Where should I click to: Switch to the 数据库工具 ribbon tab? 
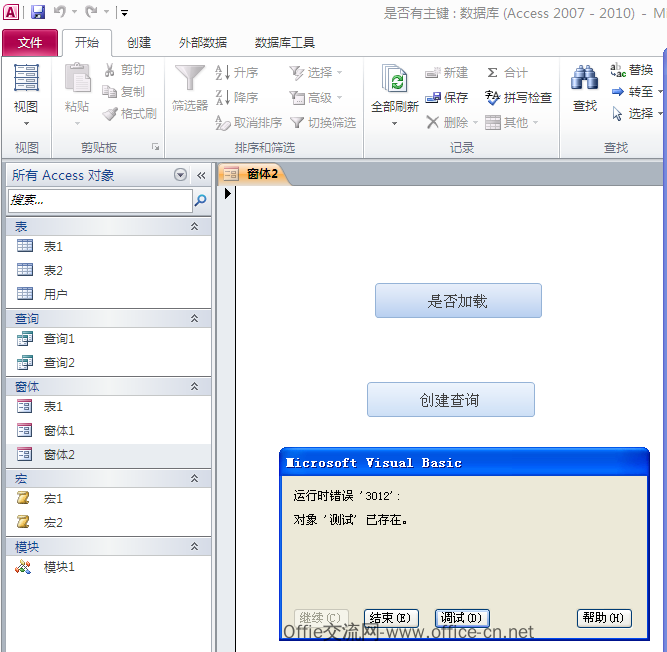pyautogui.click(x=285, y=43)
